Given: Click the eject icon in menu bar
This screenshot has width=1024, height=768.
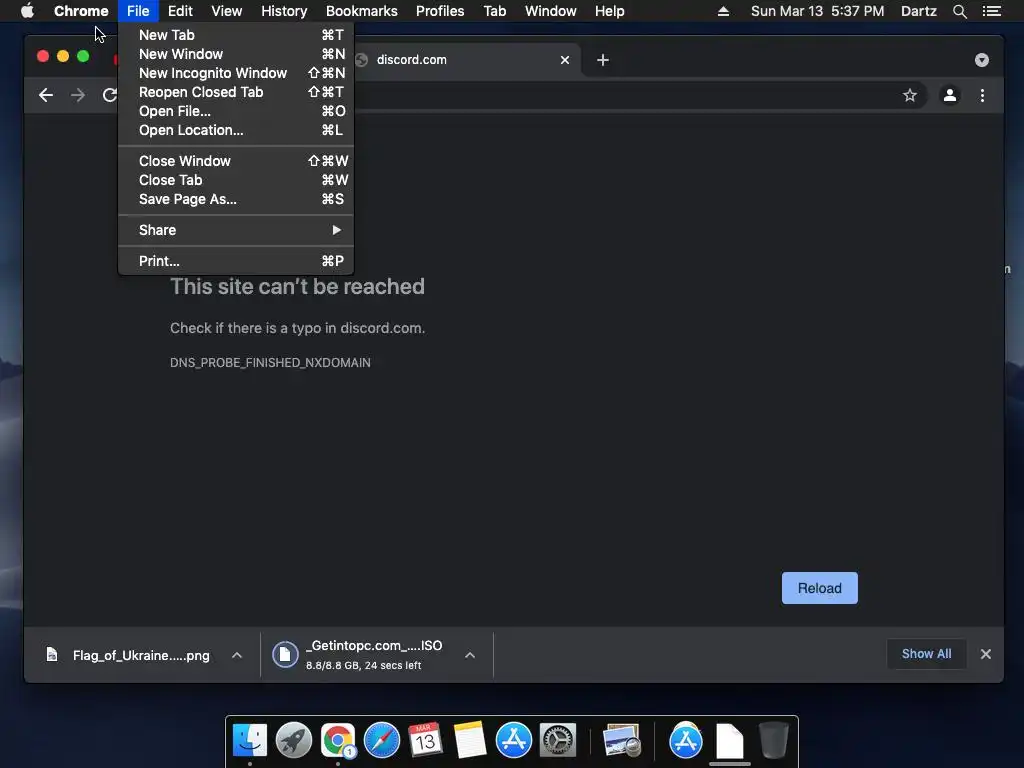Looking at the screenshot, I should [x=723, y=11].
